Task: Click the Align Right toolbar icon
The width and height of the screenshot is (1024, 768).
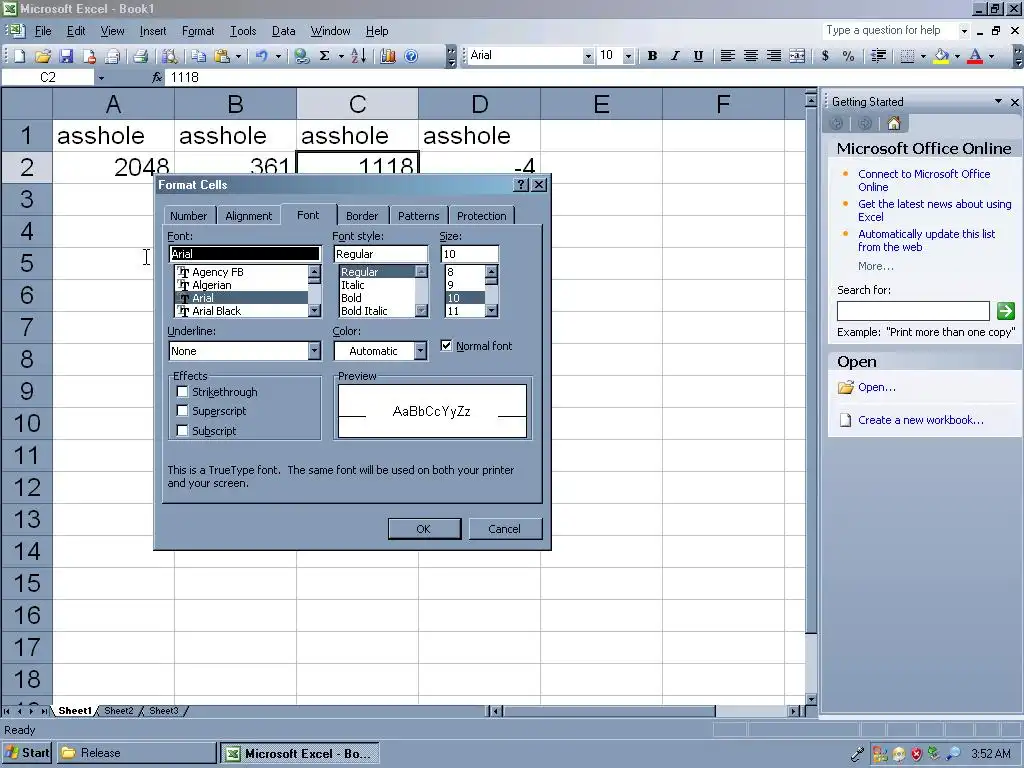Action: (x=774, y=56)
